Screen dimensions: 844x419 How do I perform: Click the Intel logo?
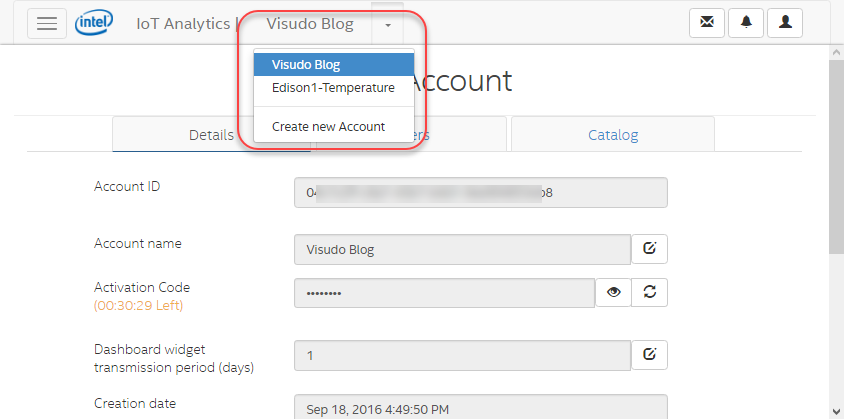93,23
